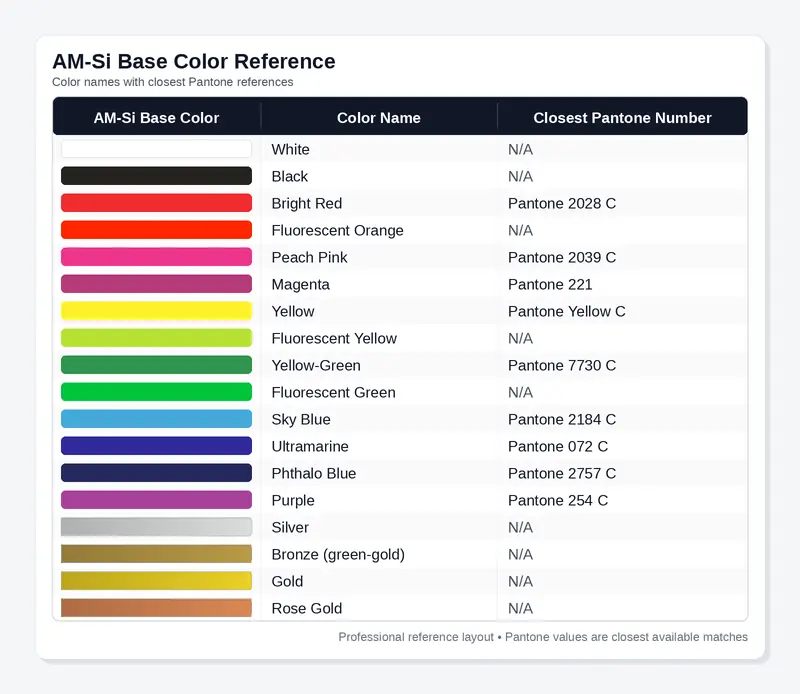Click the 'Pantone Yellow C' value
This screenshot has width=800, height=694.
(x=566, y=312)
